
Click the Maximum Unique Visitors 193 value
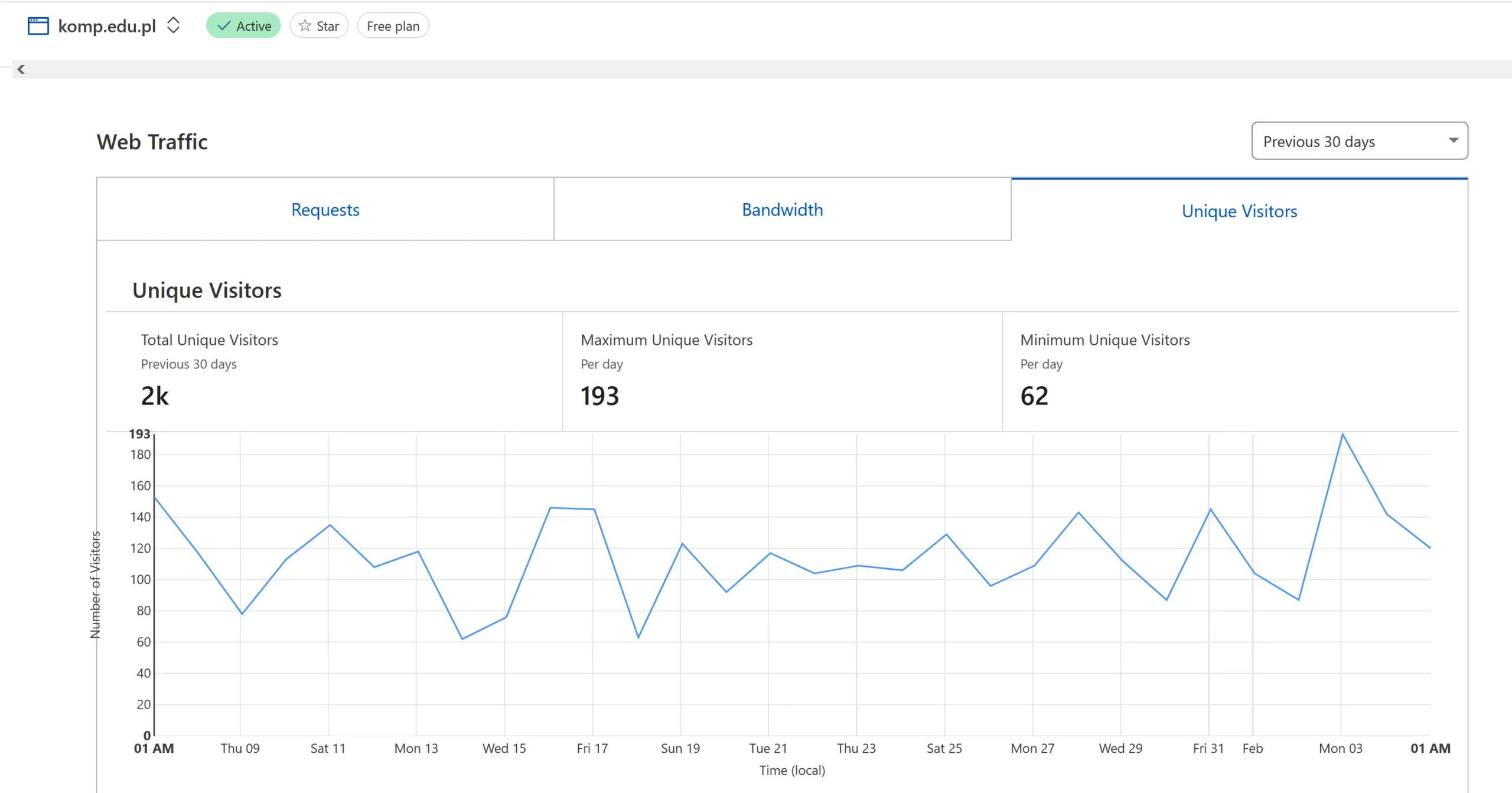(599, 396)
